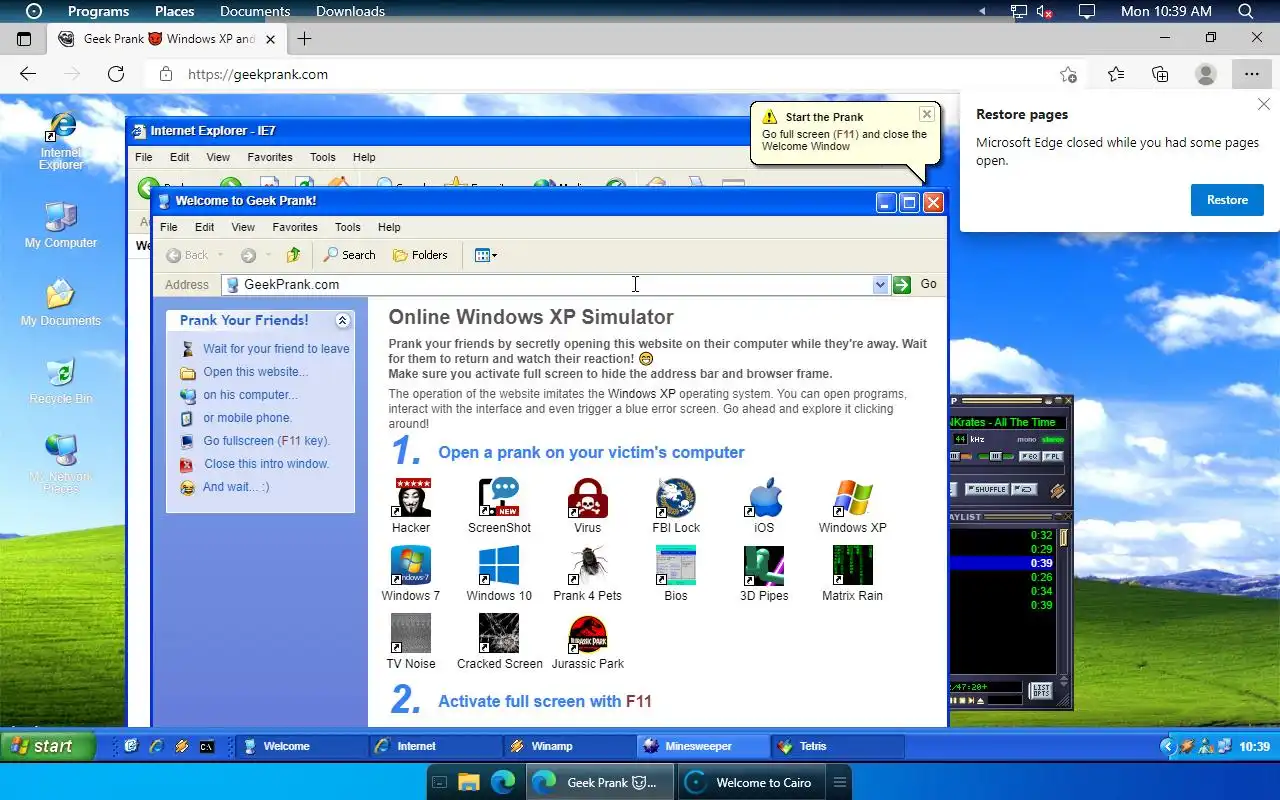Open My Documents desktop folder

[61, 303]
